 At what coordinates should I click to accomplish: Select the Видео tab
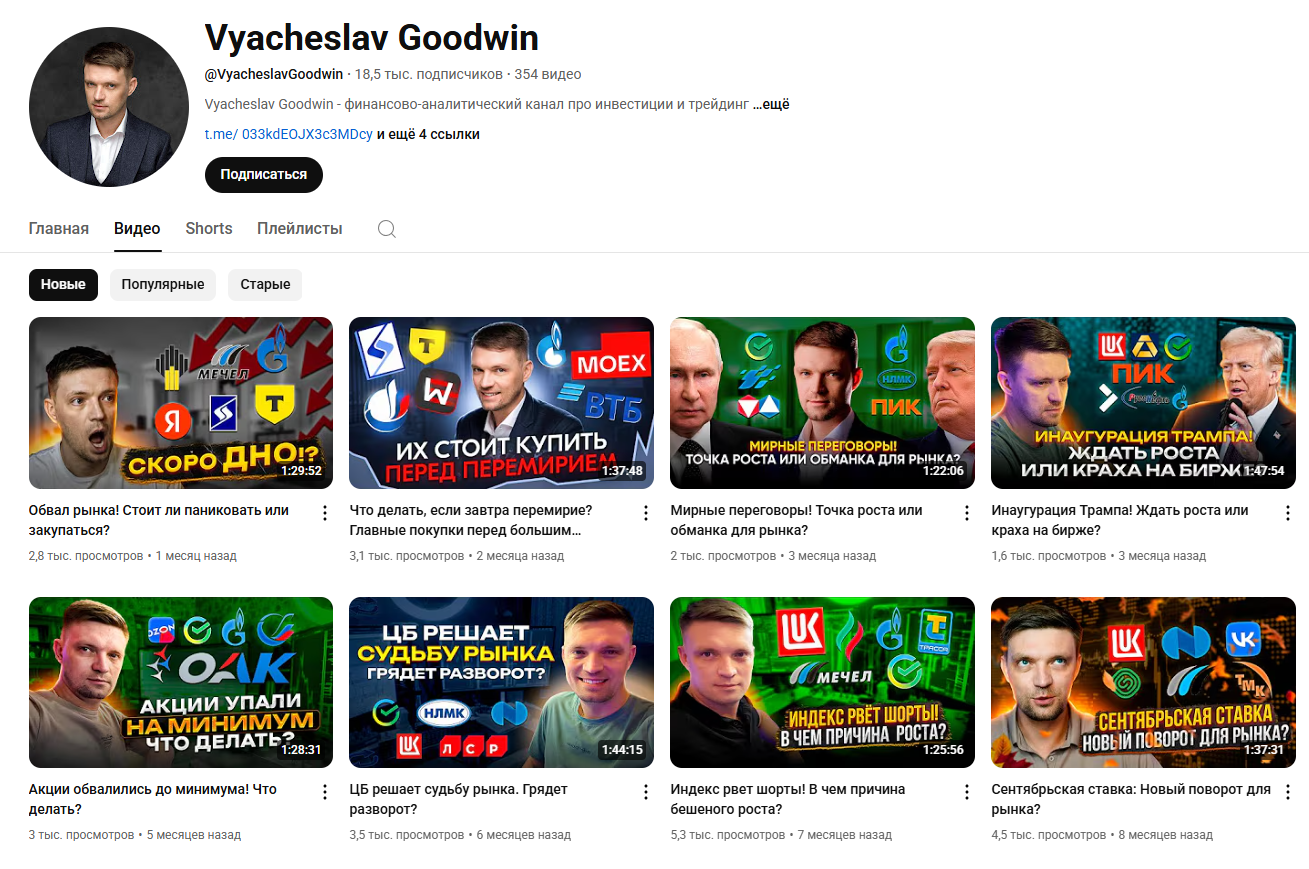tap(137, 228)
